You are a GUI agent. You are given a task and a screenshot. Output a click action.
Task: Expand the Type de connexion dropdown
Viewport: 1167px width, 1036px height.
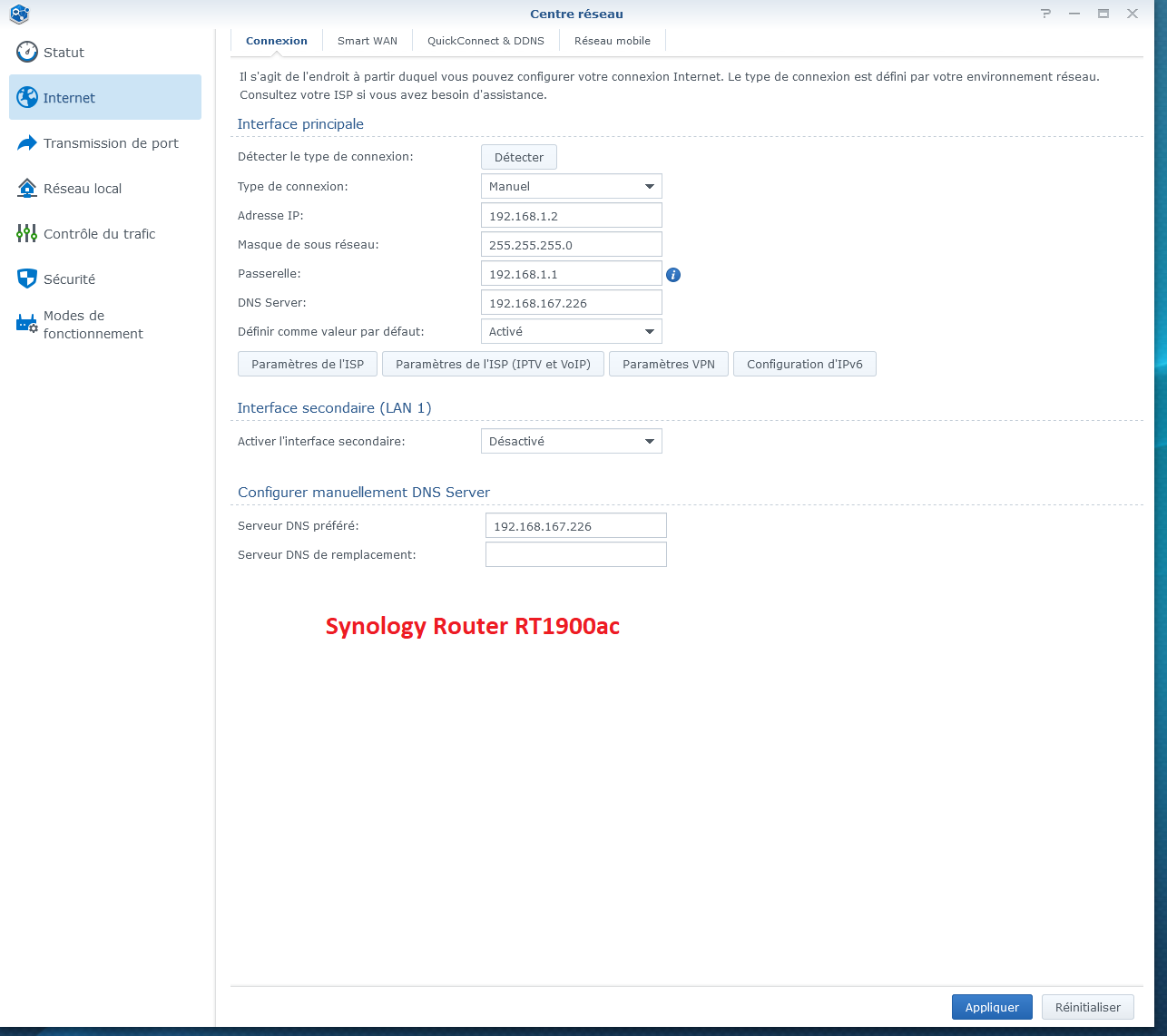pyautogui.click(x=571, y=186)
